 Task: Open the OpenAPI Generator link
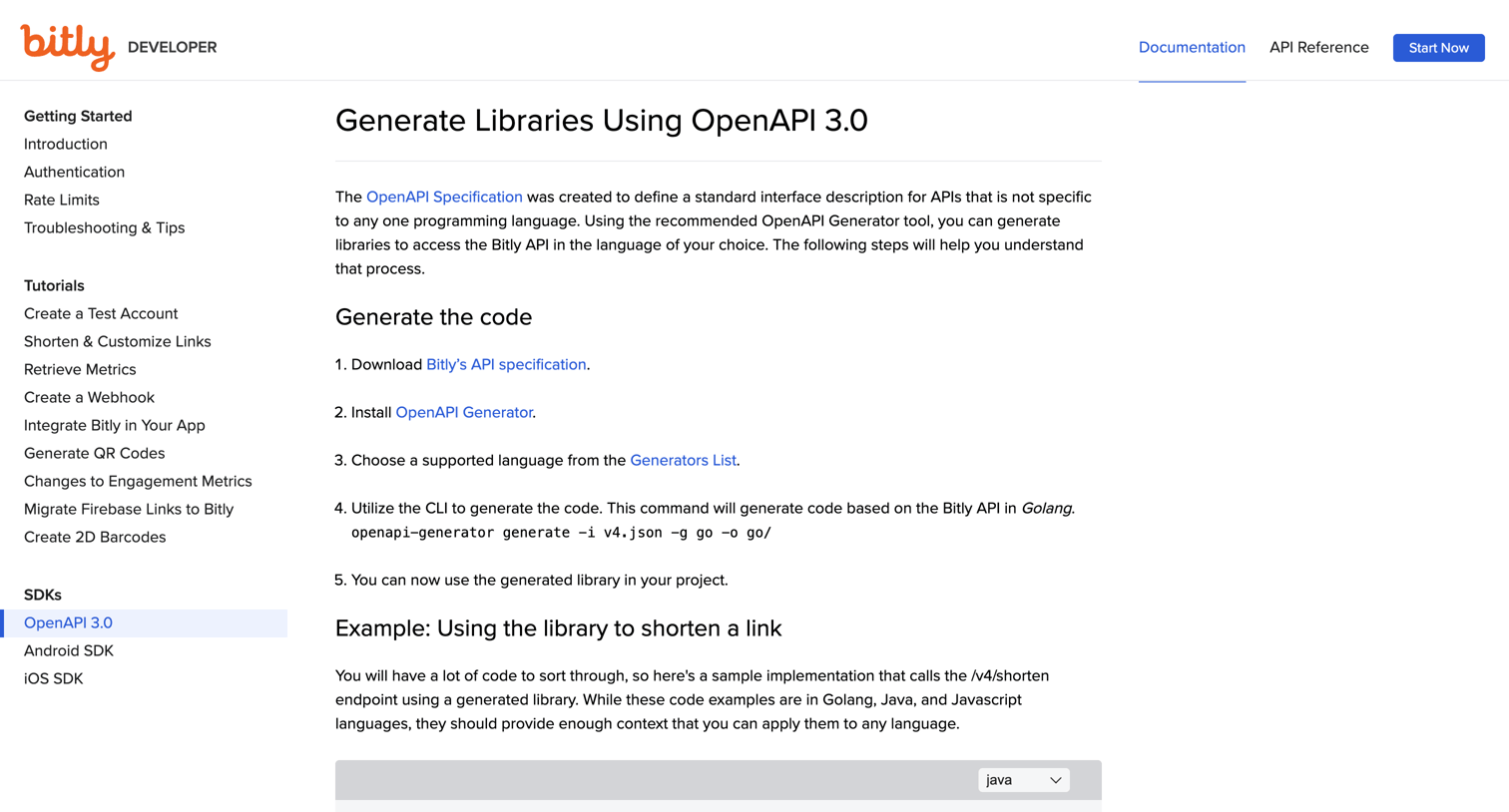point(464,412)
